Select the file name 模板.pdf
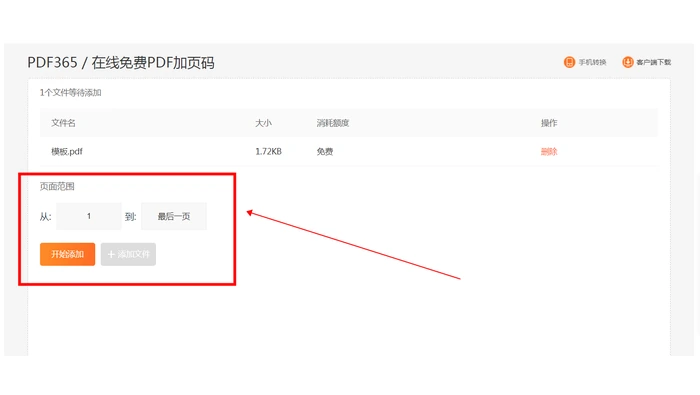The height and width of the screenshot is (395, 700). coord(67,152)
